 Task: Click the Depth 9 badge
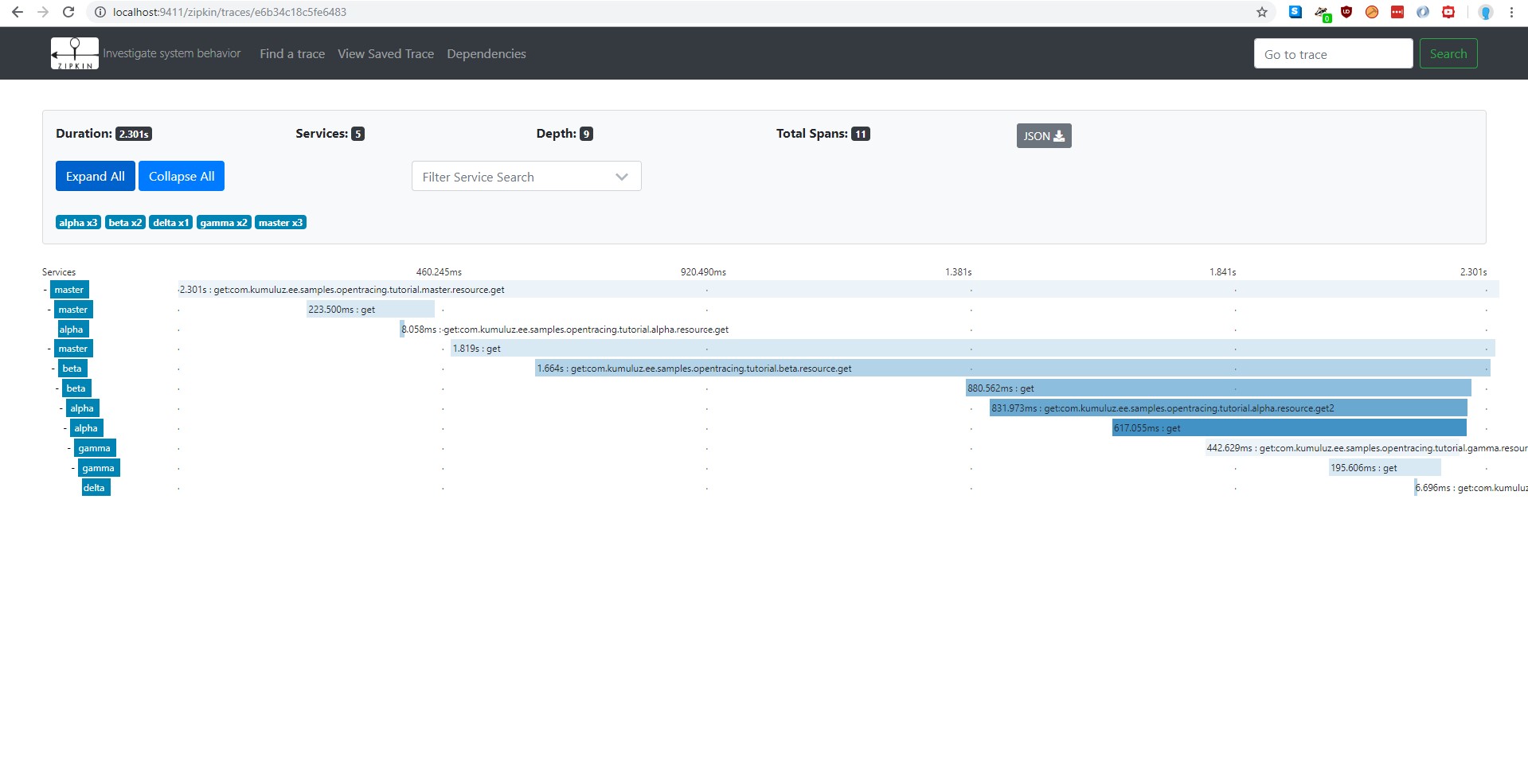tap(586, 134)
